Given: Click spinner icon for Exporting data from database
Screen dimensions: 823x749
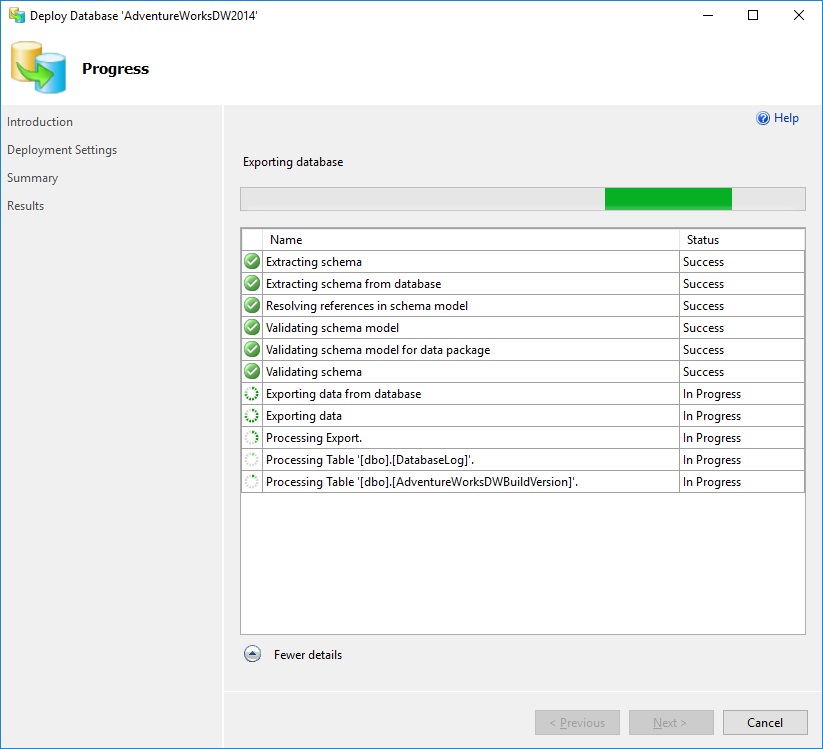Looking at the screenshot, I should tap(252, 394).
